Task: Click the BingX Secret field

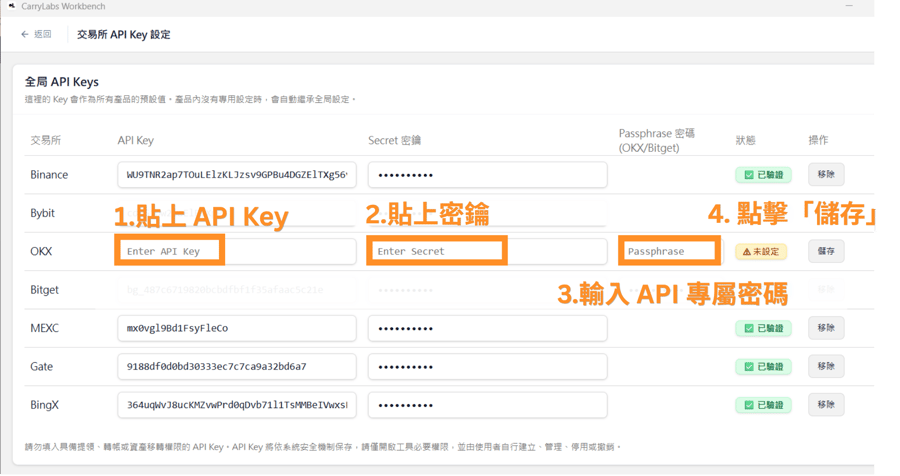Action: tap(487, 405)
